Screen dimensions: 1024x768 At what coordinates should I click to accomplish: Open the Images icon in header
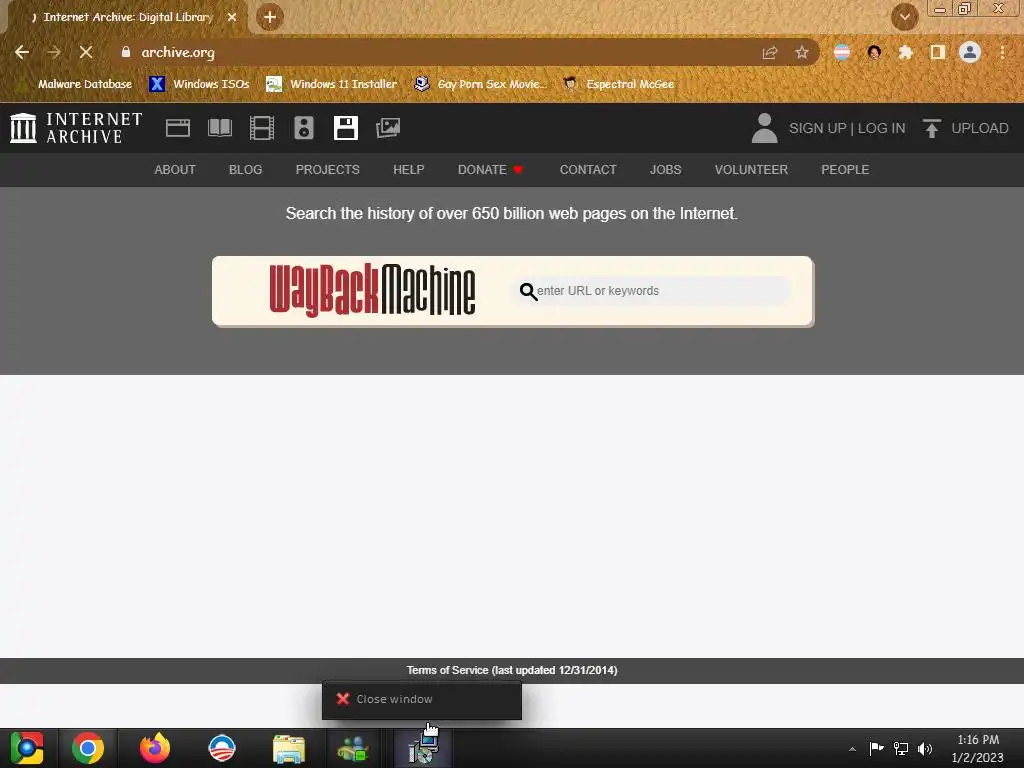(388, 128)
